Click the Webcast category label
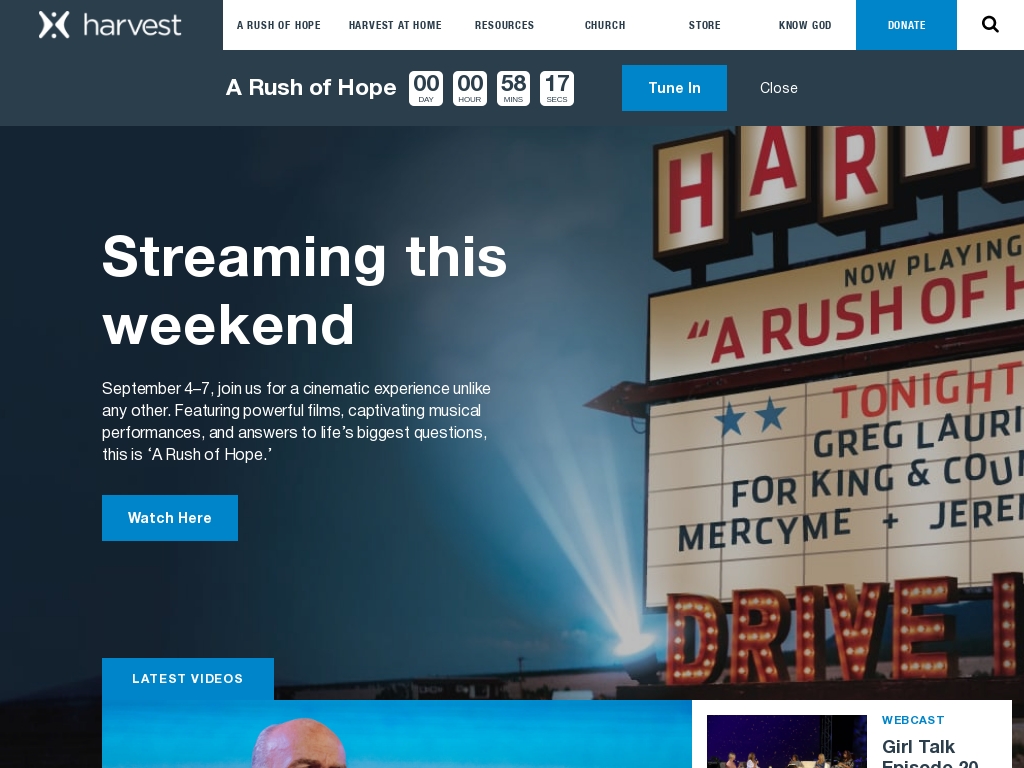This screenshot has height=768, width=1024. (x=912, y=720)
